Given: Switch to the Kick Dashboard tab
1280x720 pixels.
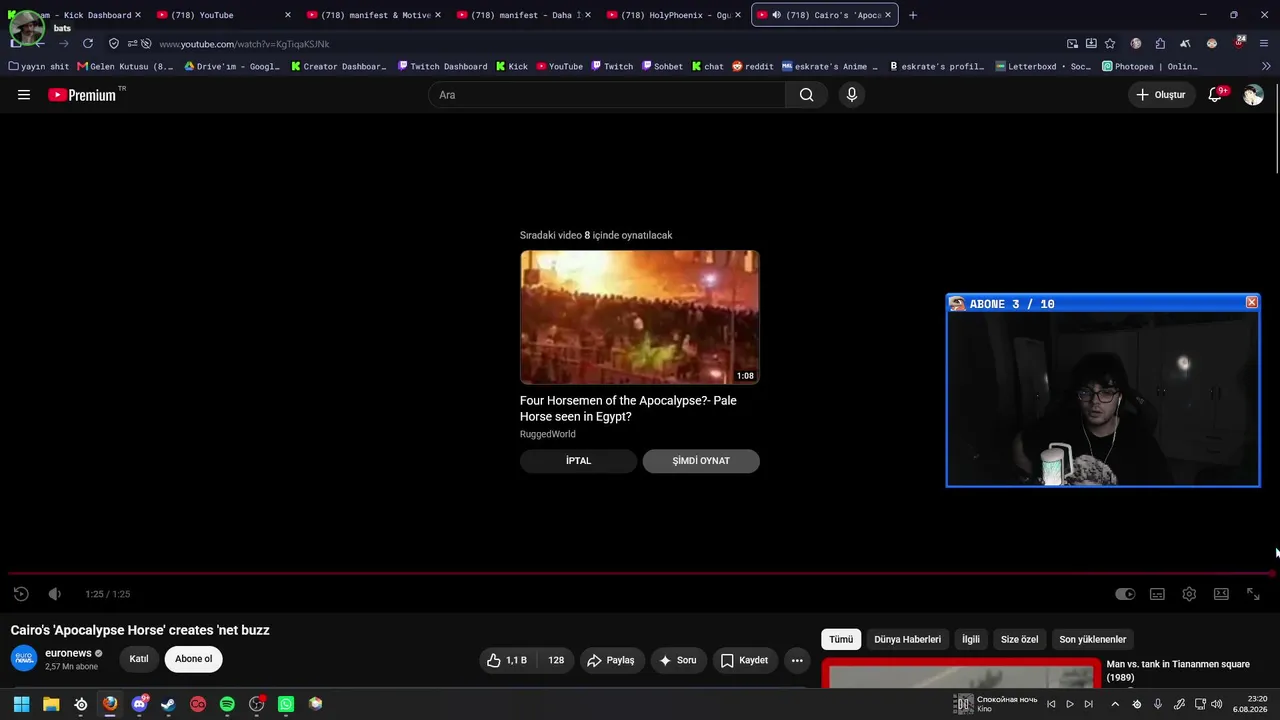Looking at the screenshot, I should click(75, 15).
